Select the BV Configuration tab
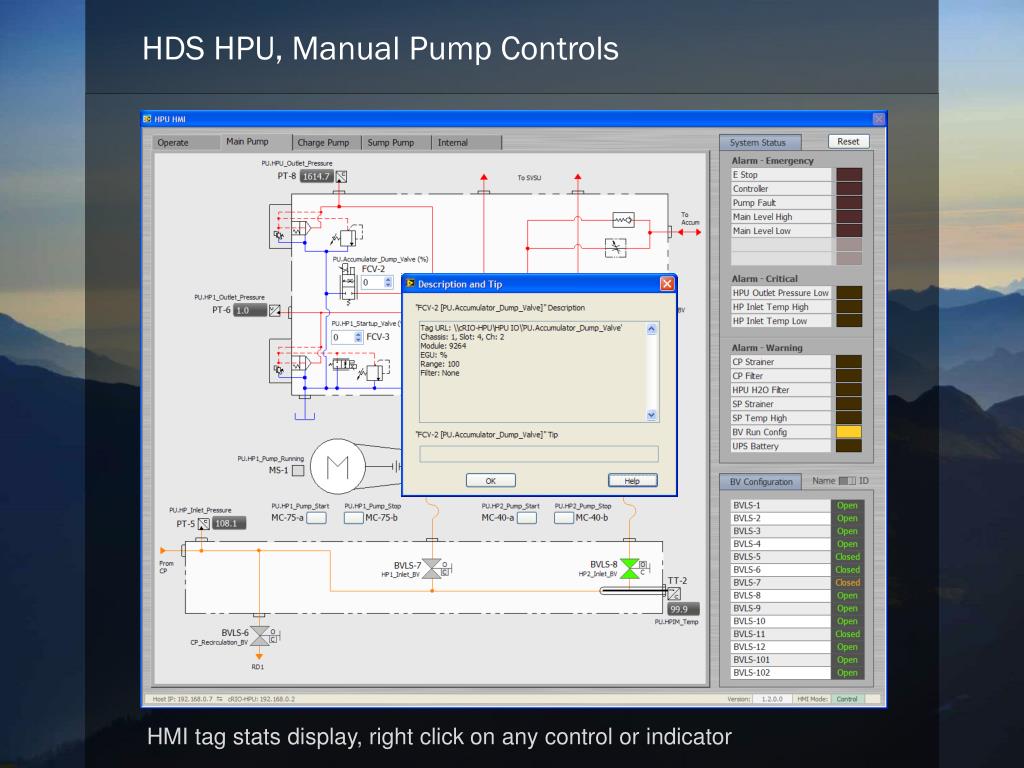 click(x=761, y=481)
